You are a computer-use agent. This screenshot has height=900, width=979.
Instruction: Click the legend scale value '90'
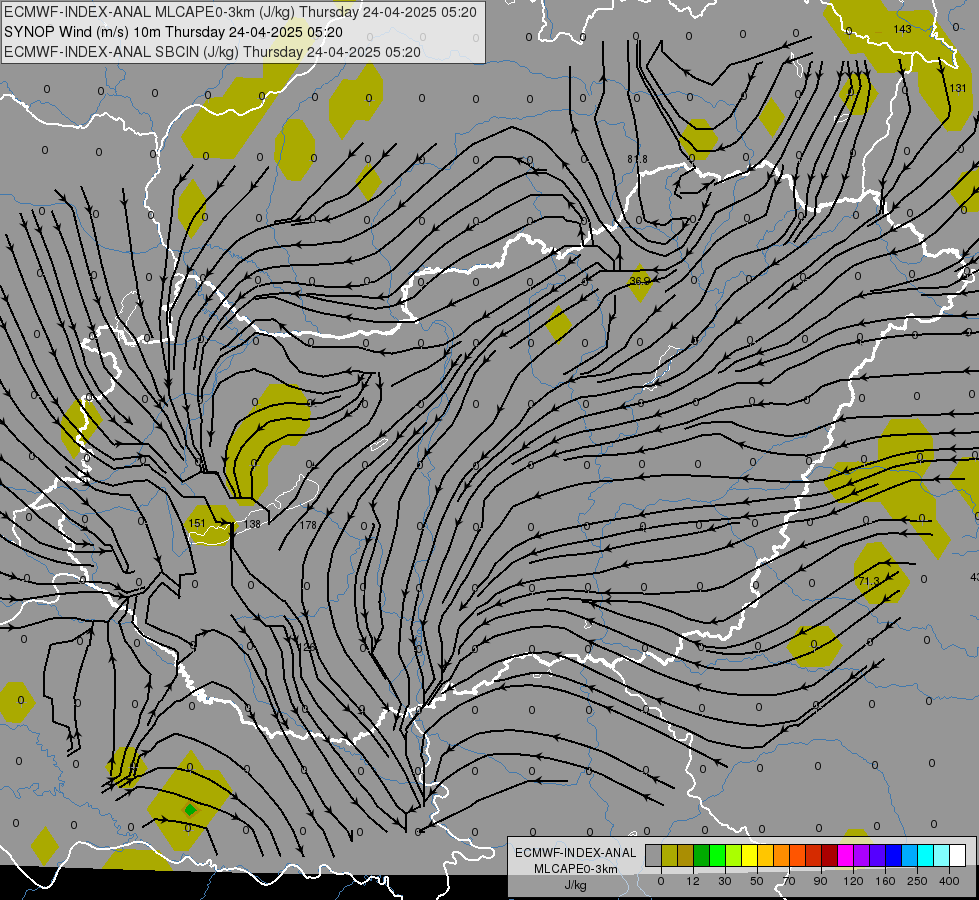(x=820, y=881)
